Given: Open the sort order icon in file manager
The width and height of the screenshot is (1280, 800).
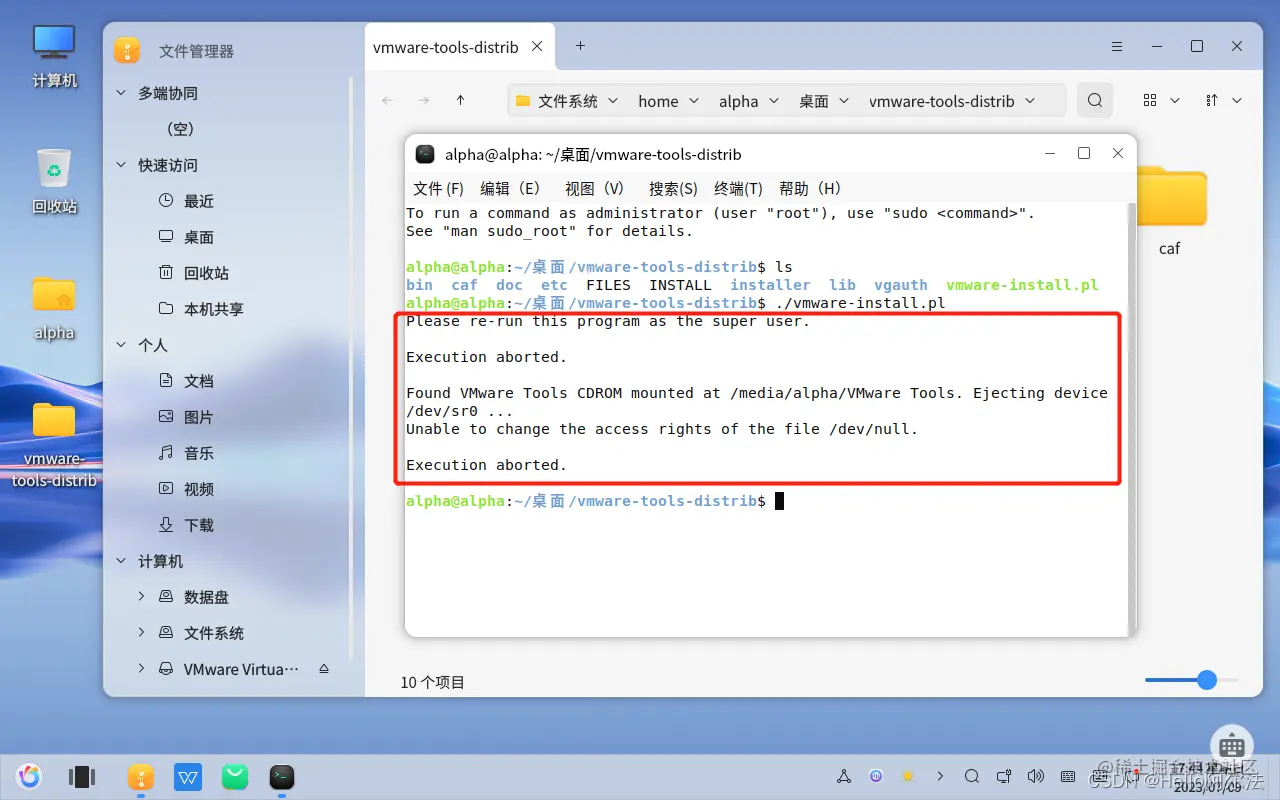Looking at the screenshot, I should click(1212, 100).
